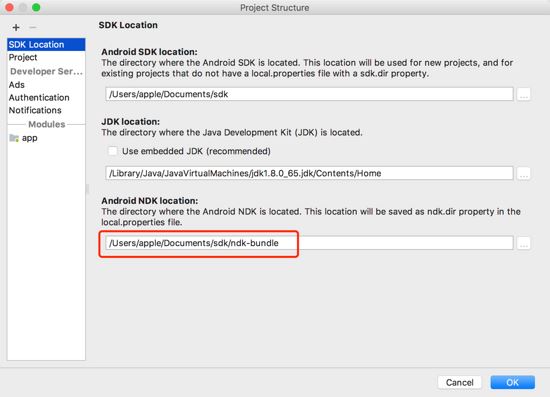Viewport: 550px width, 397px height.
Task: Browse for the Android NDK location
Action: (x=523, y=243)
